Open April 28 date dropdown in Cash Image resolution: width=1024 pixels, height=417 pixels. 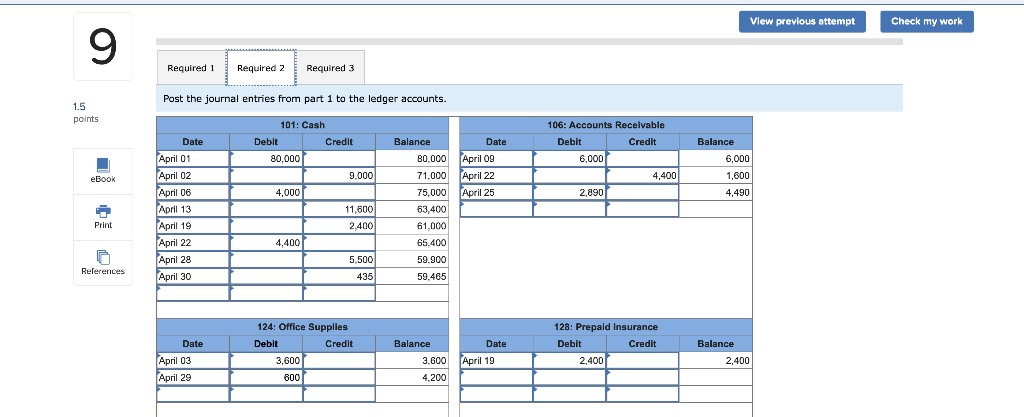(193, 260)
